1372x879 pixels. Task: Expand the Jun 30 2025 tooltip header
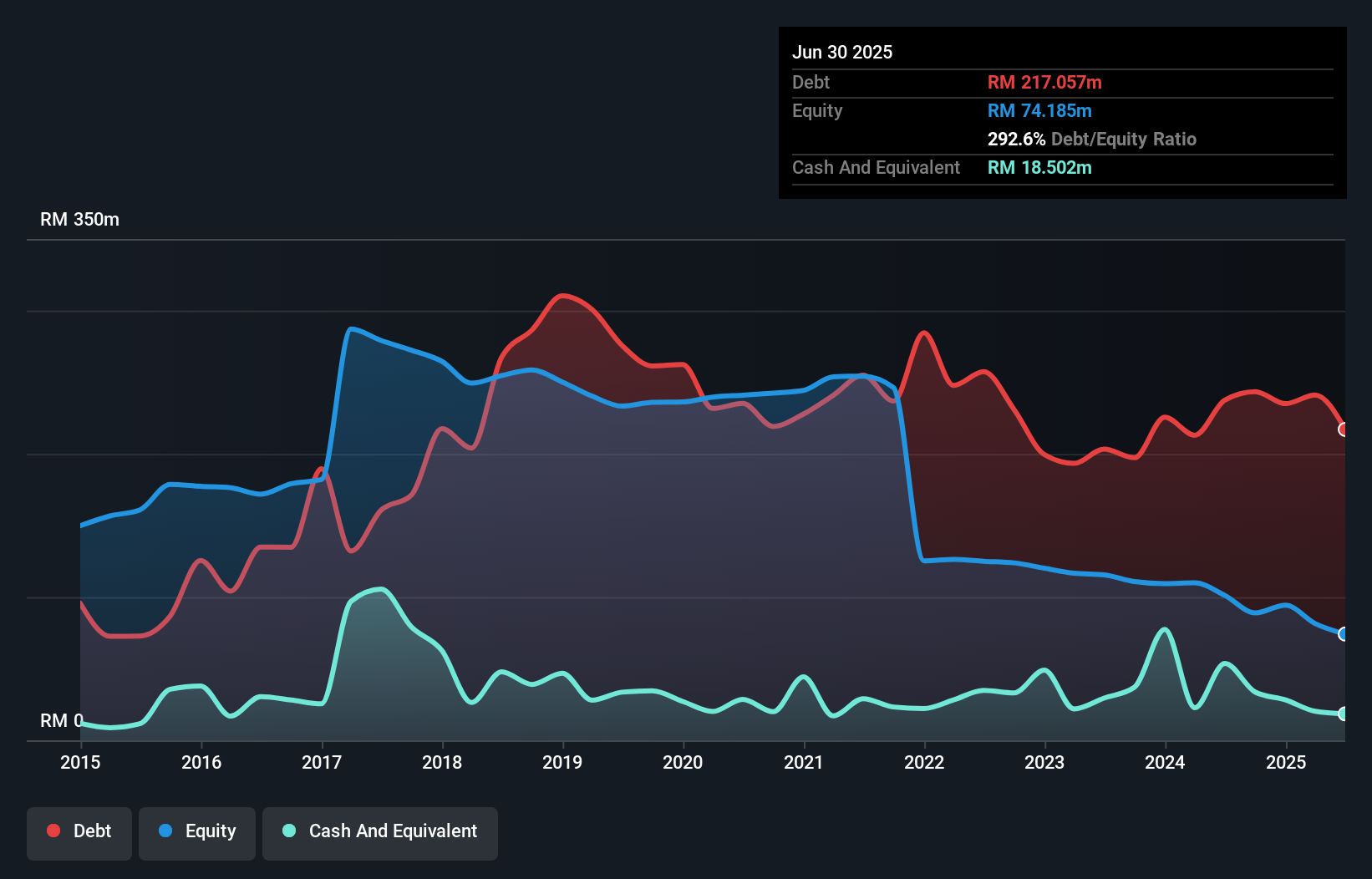tap(842, 52)
